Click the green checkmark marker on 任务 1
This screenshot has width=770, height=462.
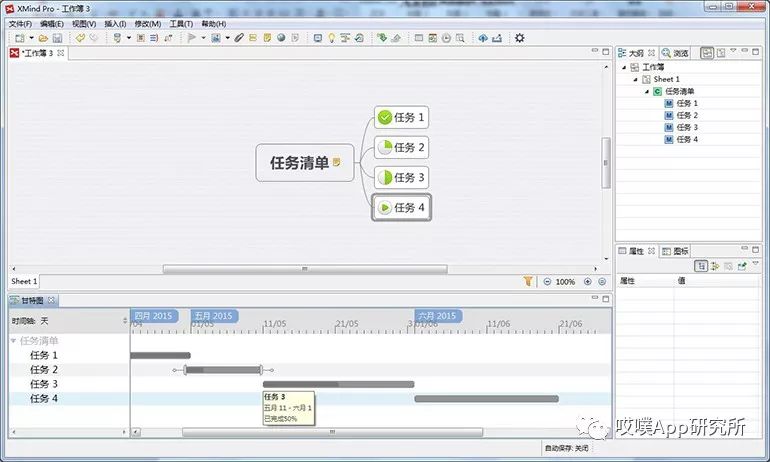[384, 118]
